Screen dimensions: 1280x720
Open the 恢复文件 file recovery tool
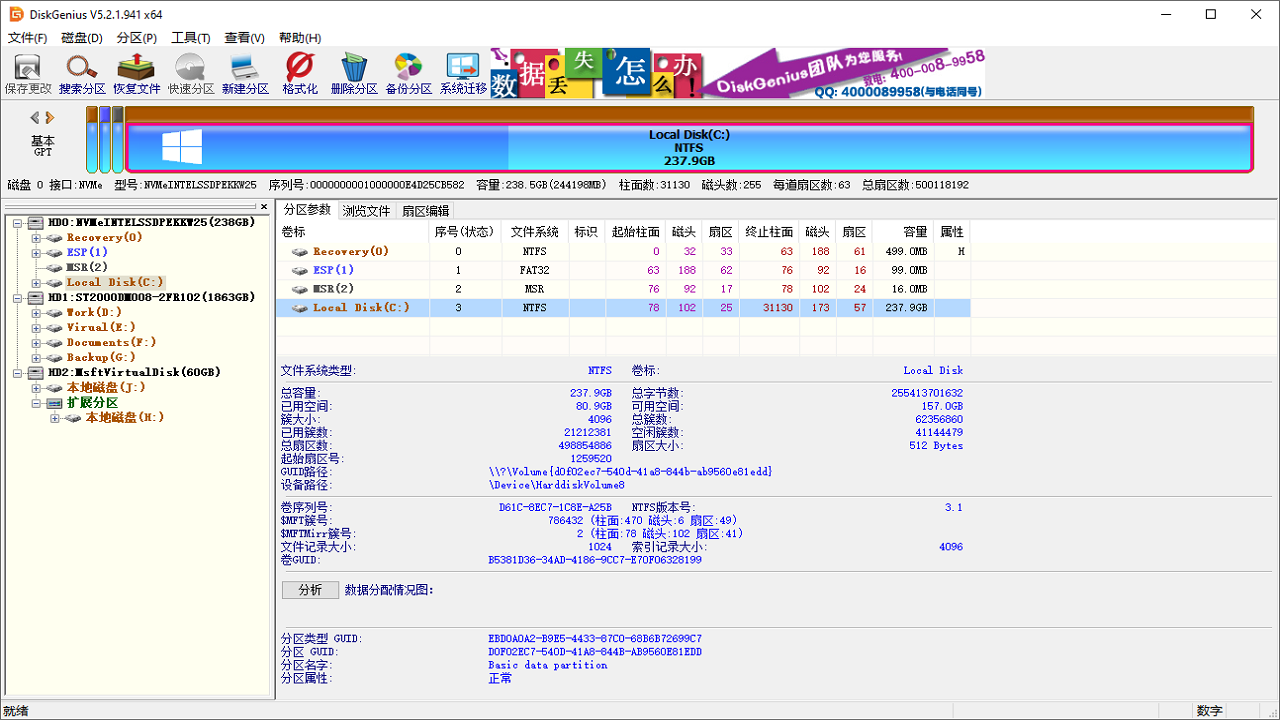coord(135,71)
